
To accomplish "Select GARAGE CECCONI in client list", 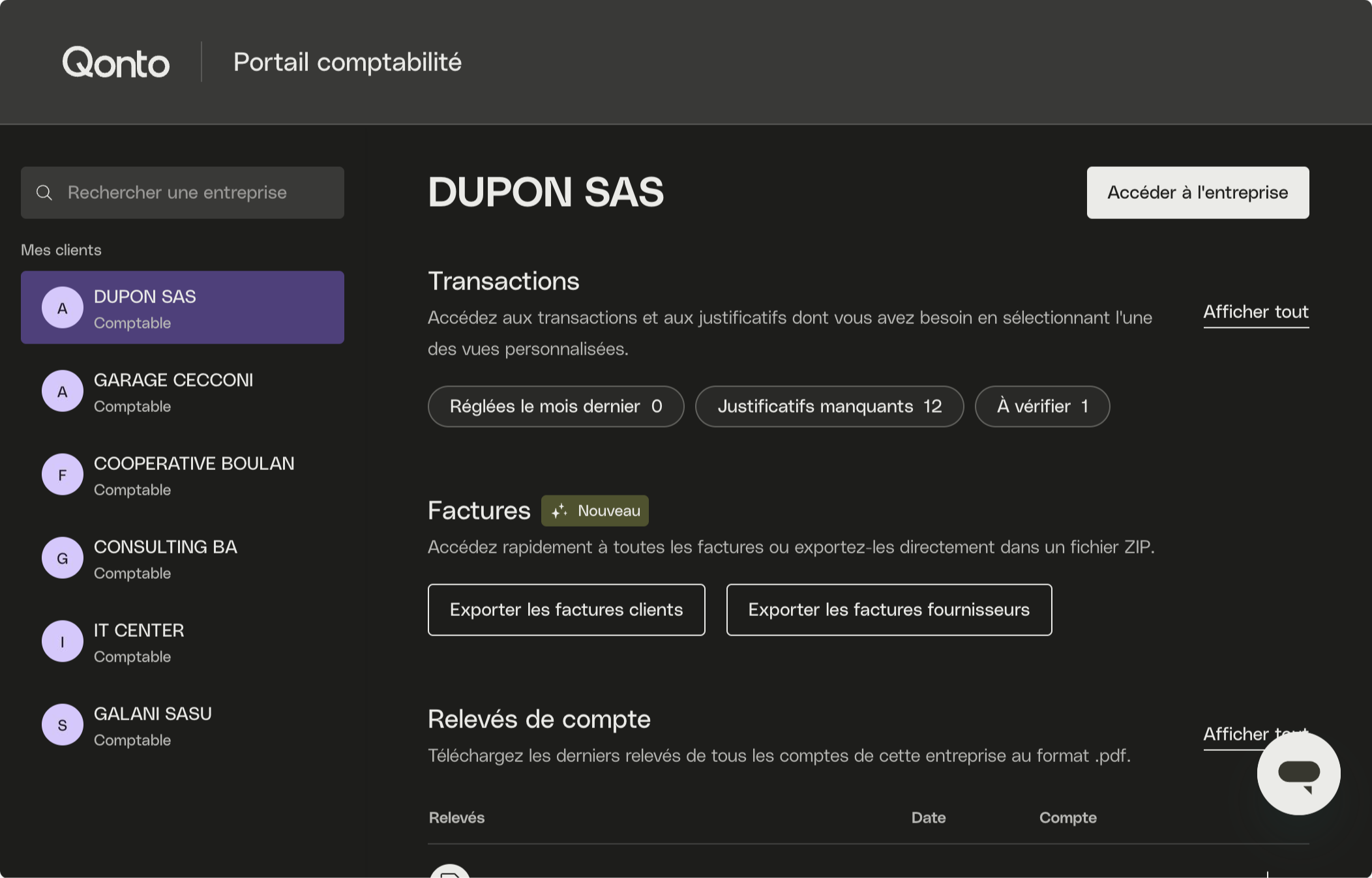I will (183, 392).
